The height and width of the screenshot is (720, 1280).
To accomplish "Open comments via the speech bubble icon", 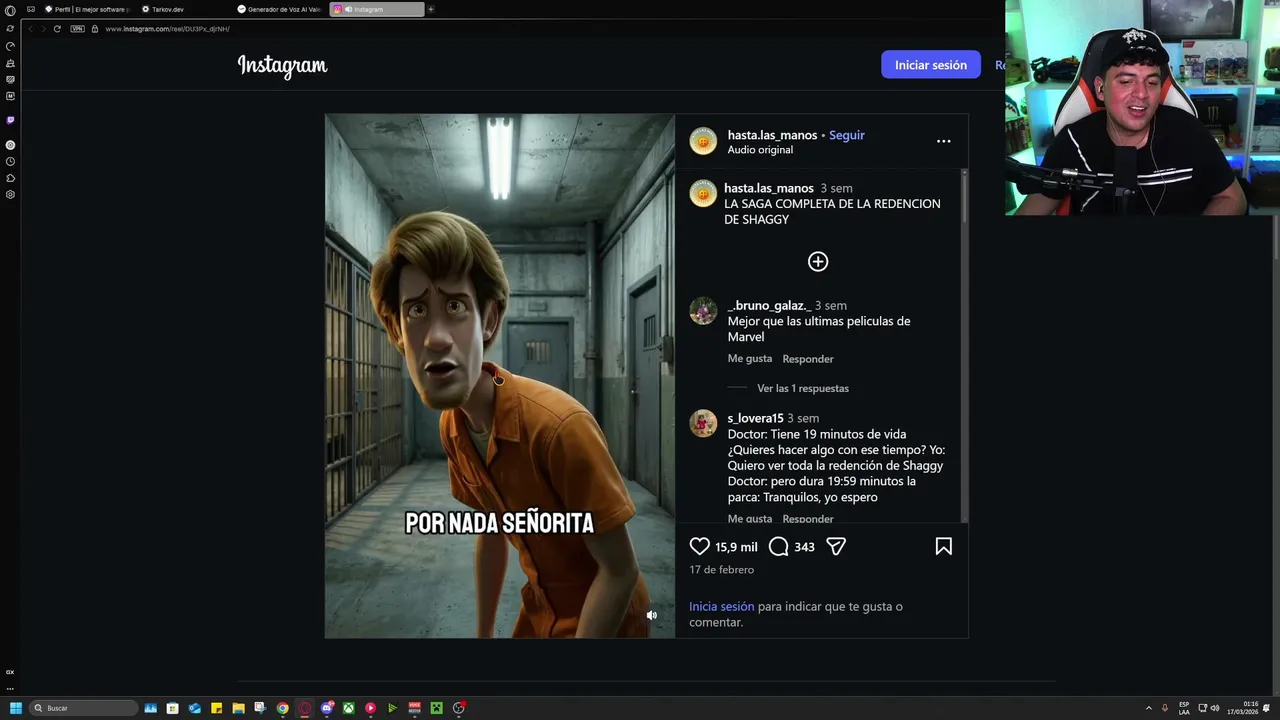I will [x=779, y=547].
